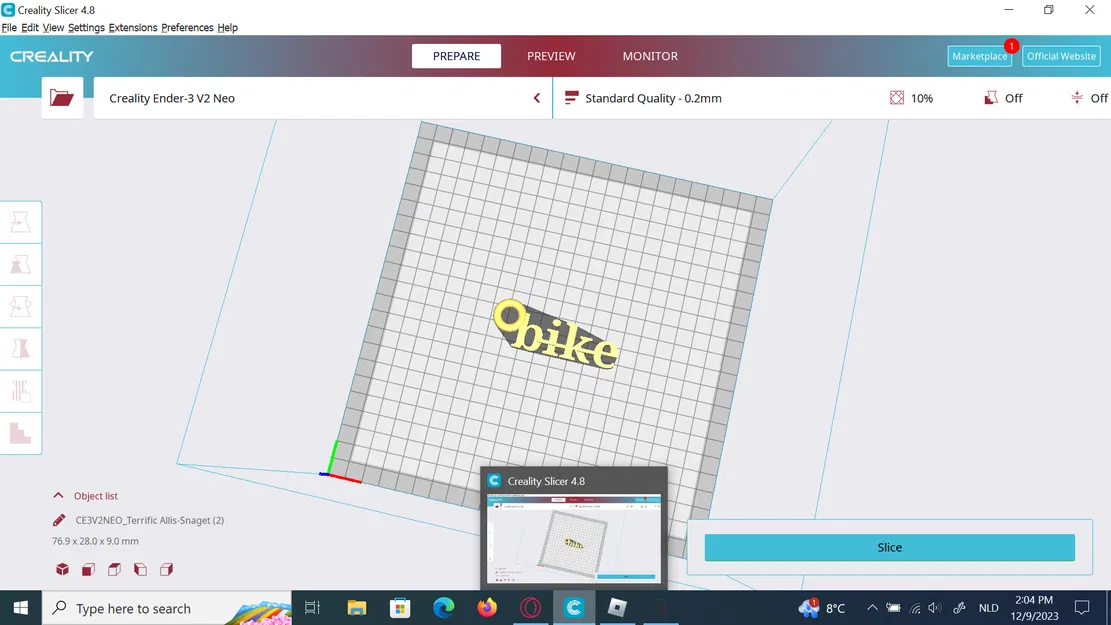
Task: Open weather widget showing 8°C
Action: pyautogui.click(x=822, y=608)
